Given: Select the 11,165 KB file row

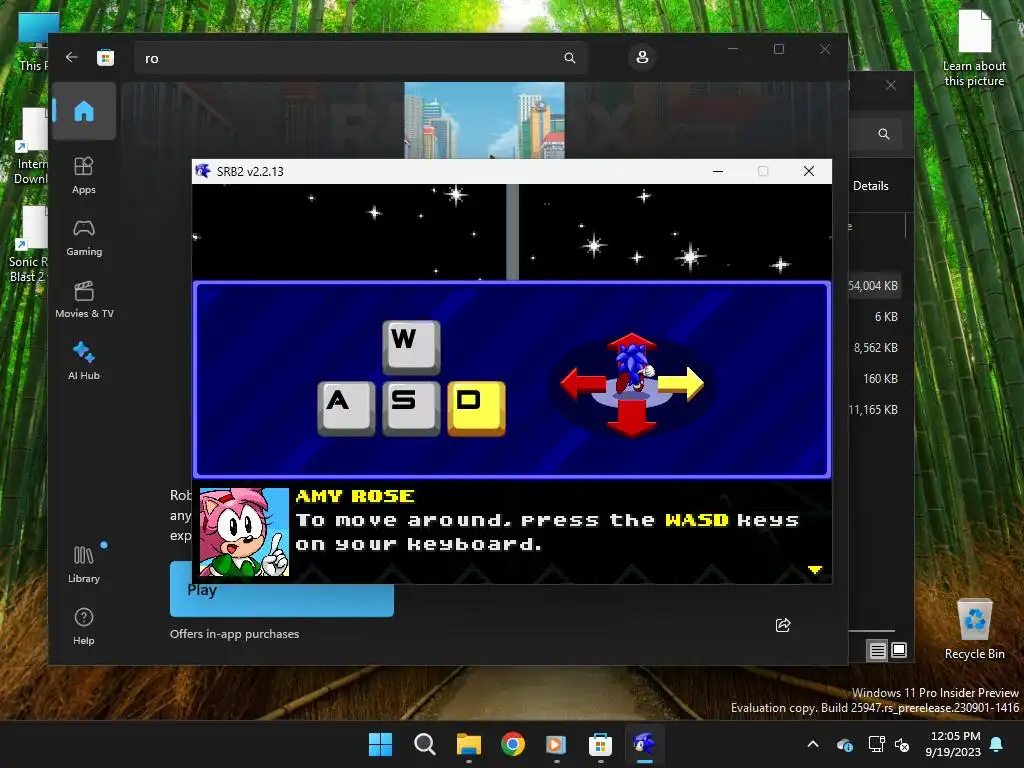Looking at the screenshot, I should [874, 409].
